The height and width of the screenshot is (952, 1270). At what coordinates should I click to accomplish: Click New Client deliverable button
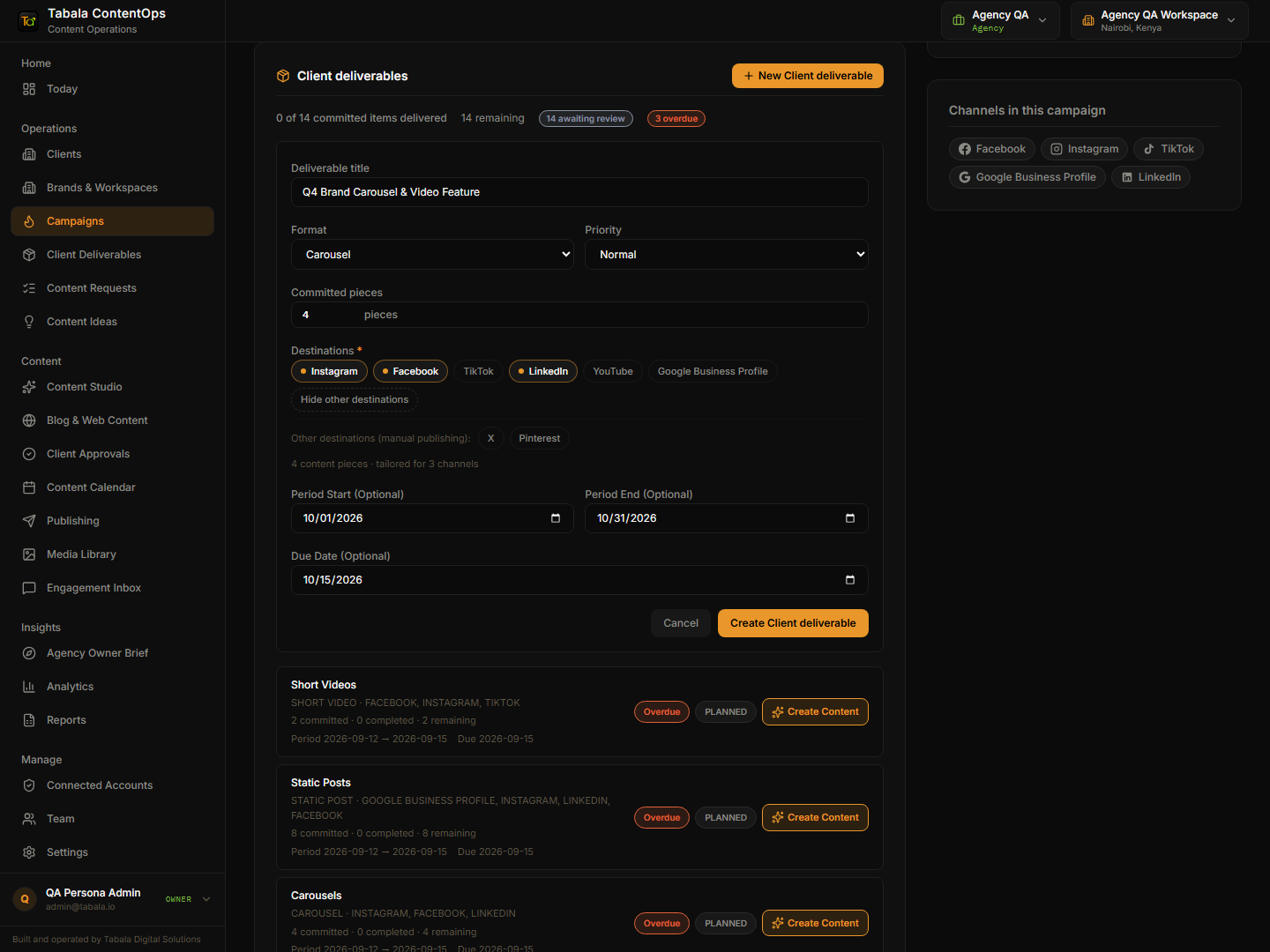pos(808,76)
